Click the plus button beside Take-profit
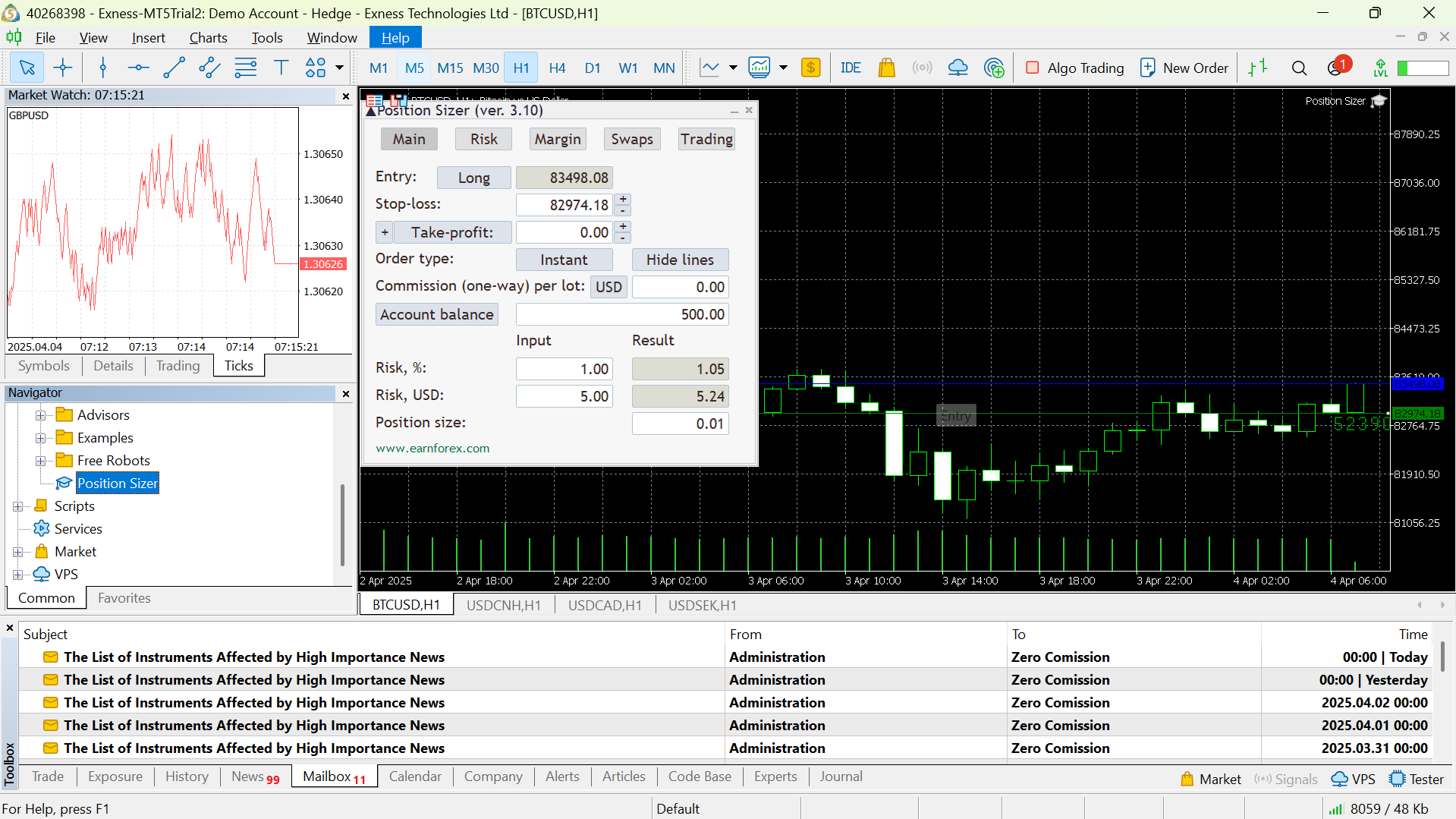 point(385,232)
